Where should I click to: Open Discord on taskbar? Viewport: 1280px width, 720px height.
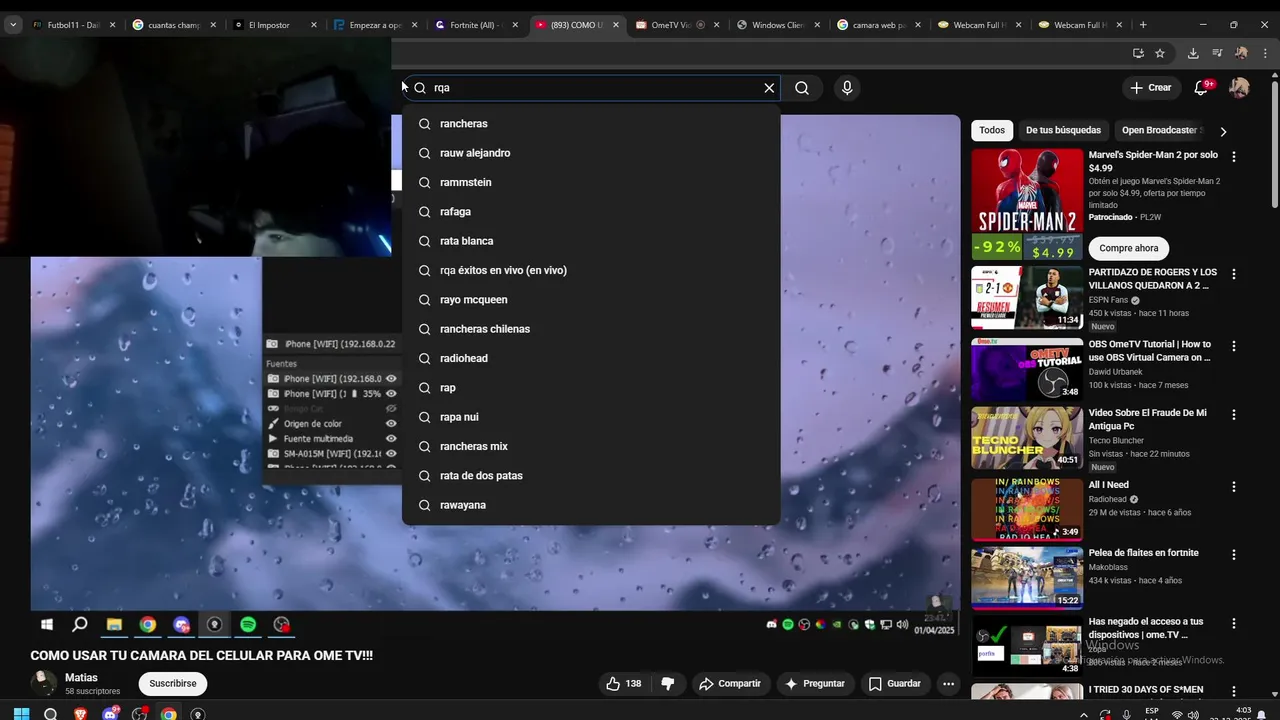pyautogui.click(x=110, y=714)
